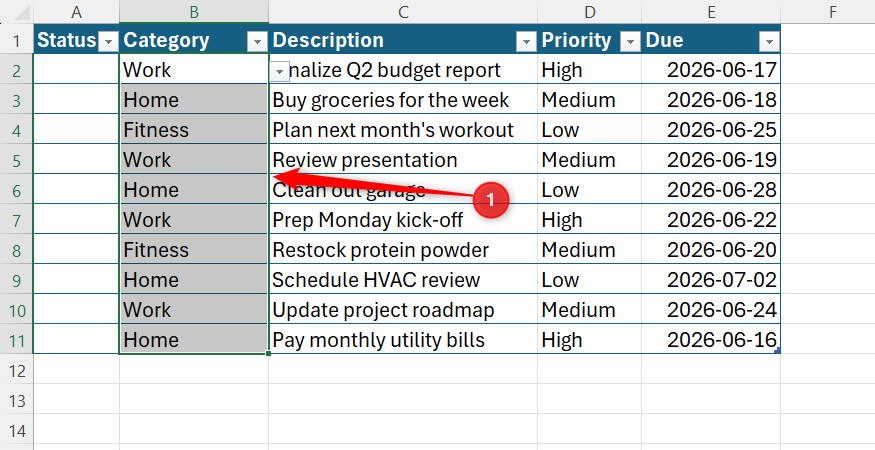This screenshot has height=450, width=875.
Task: Select row 10 header
Action: [17, 309]
